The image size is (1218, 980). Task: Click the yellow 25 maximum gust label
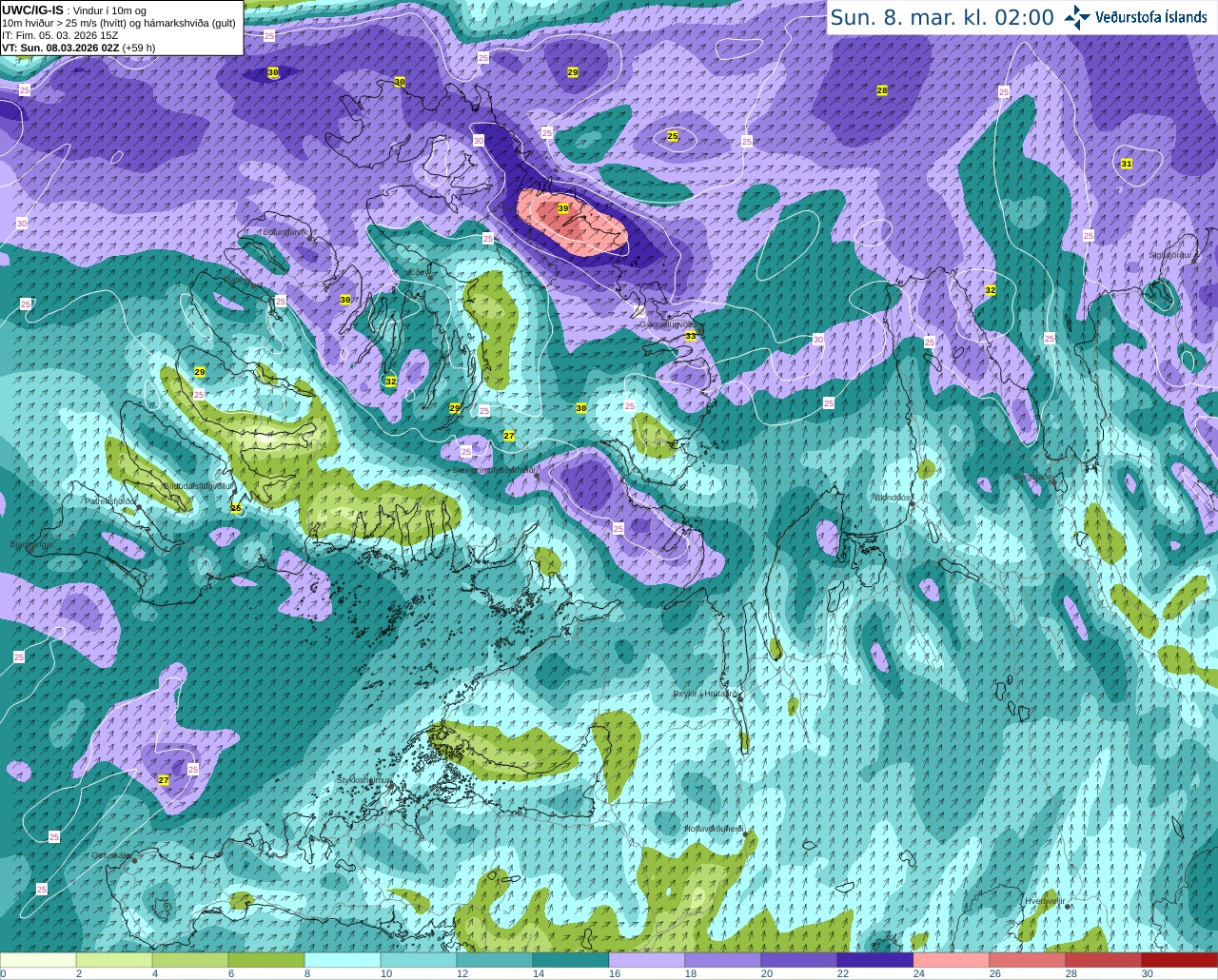click(673, 136)
